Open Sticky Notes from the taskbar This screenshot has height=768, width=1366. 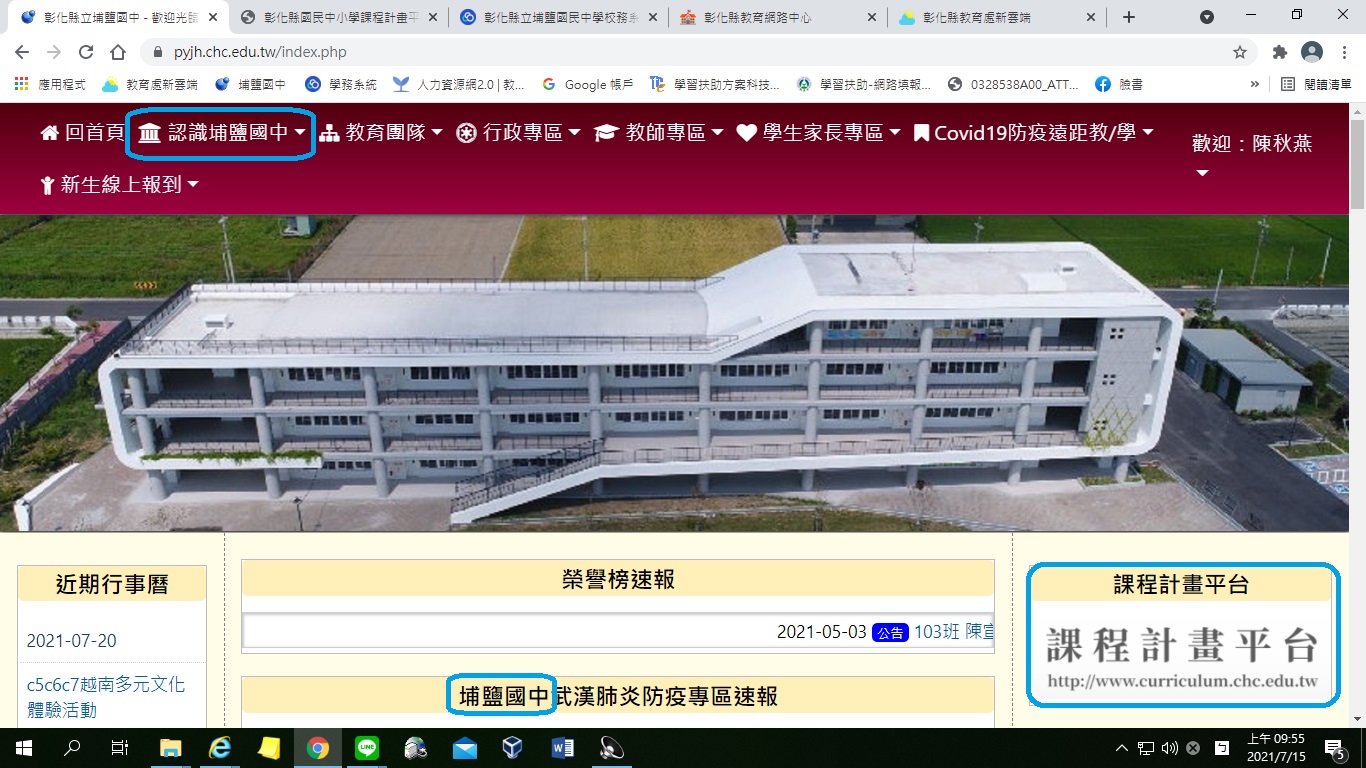click(269, 748)
